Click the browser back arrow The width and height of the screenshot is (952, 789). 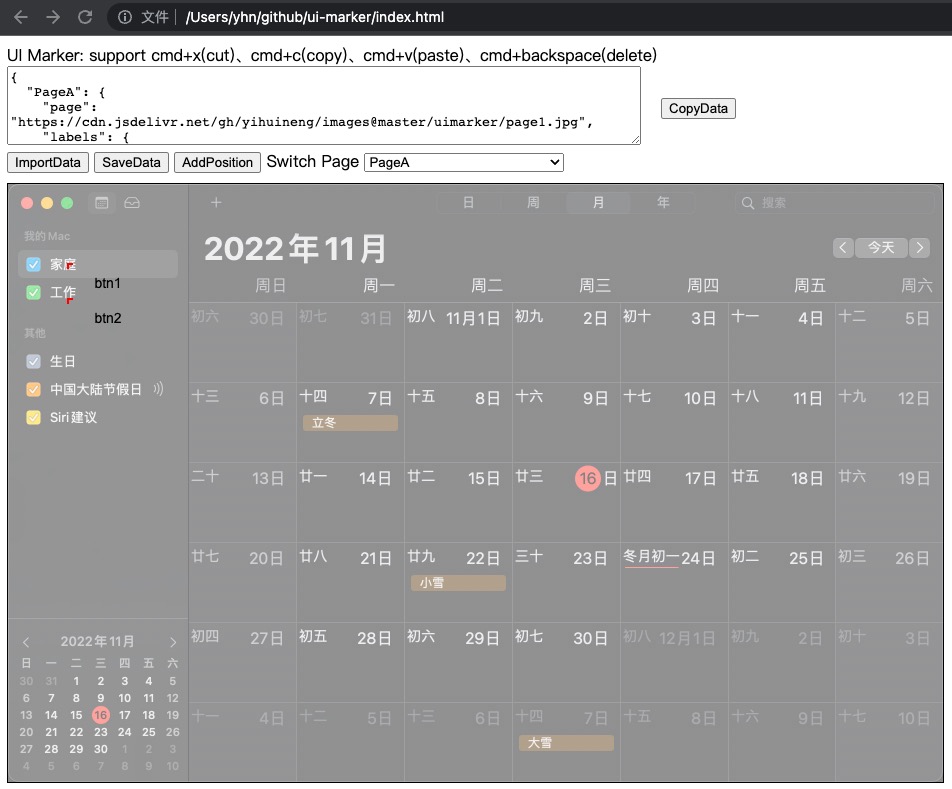[x=21, y=17]
